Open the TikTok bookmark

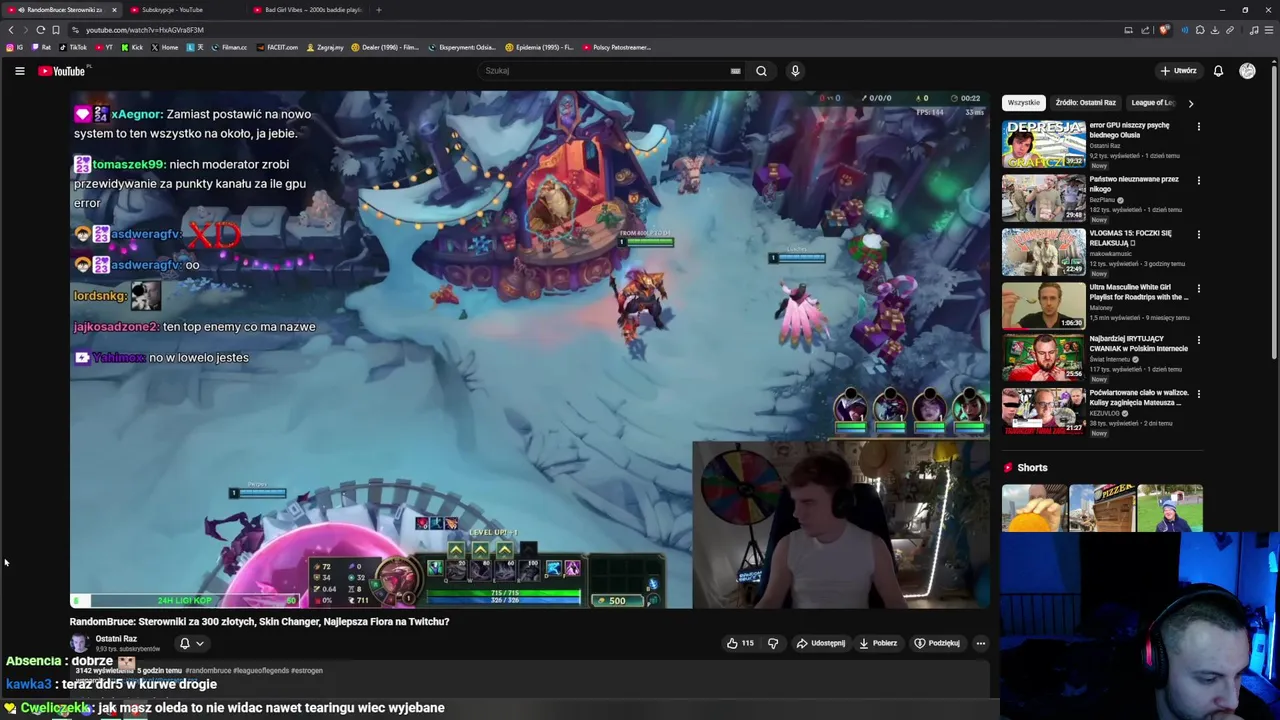pyautogui.click(x=73, y=47)
